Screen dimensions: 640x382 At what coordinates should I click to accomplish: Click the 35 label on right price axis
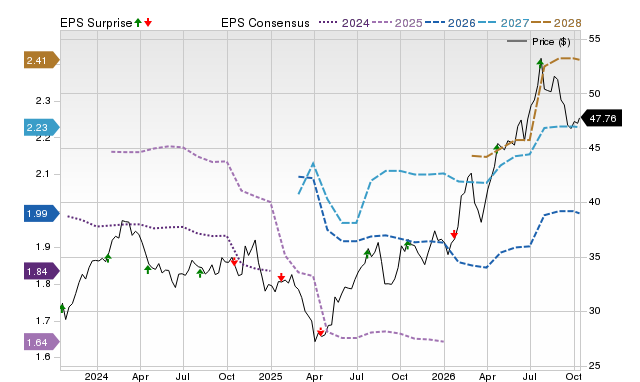tap(594, 257)
